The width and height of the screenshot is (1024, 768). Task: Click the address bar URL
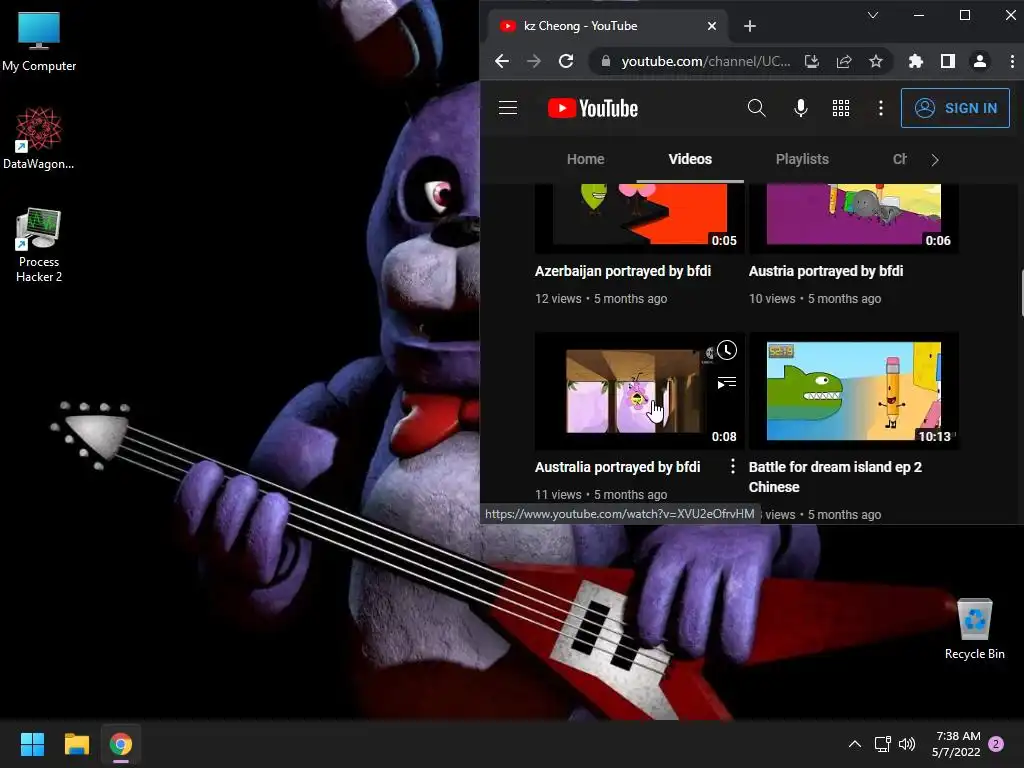705,61
